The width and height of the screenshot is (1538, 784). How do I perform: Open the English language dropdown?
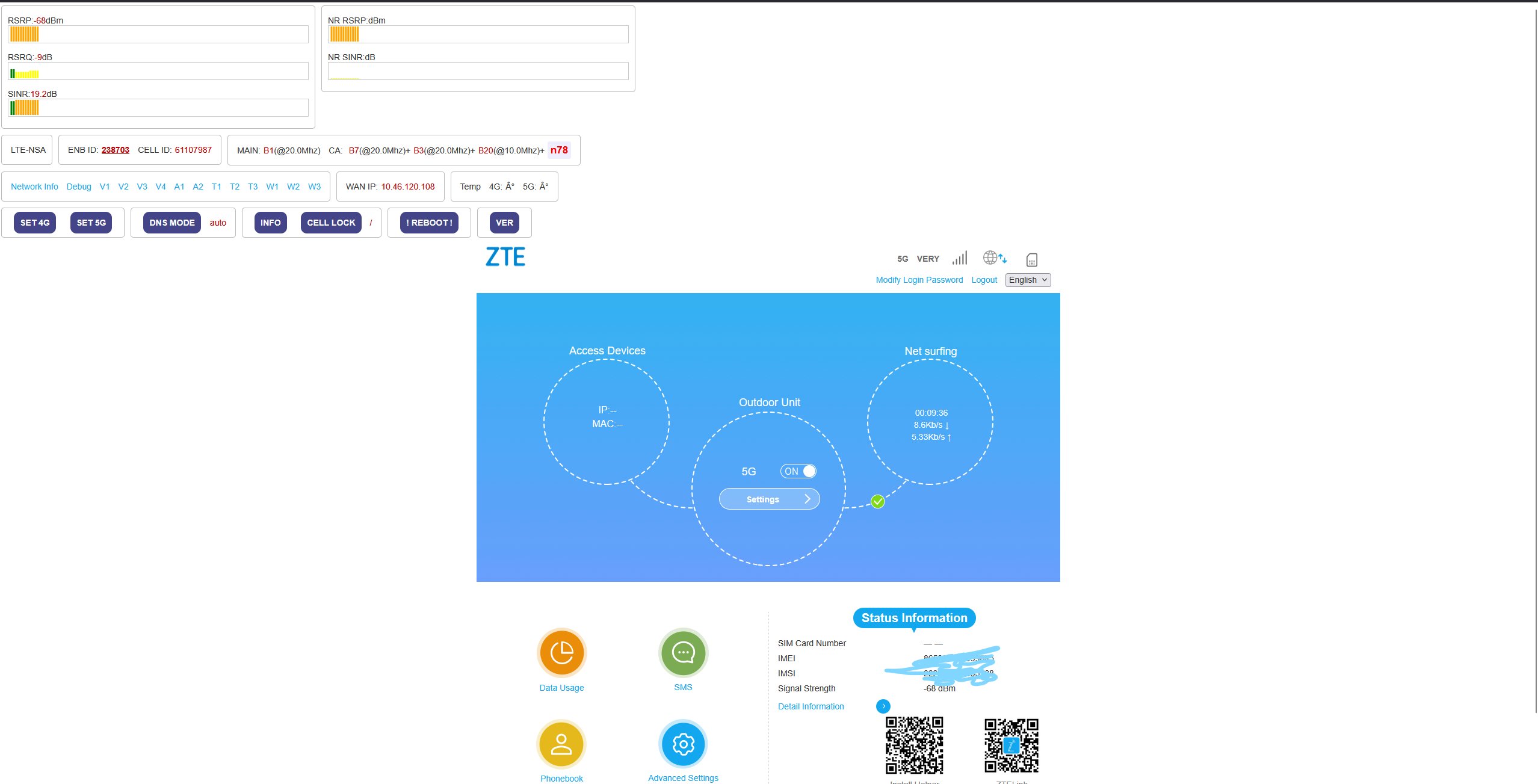1028,280
